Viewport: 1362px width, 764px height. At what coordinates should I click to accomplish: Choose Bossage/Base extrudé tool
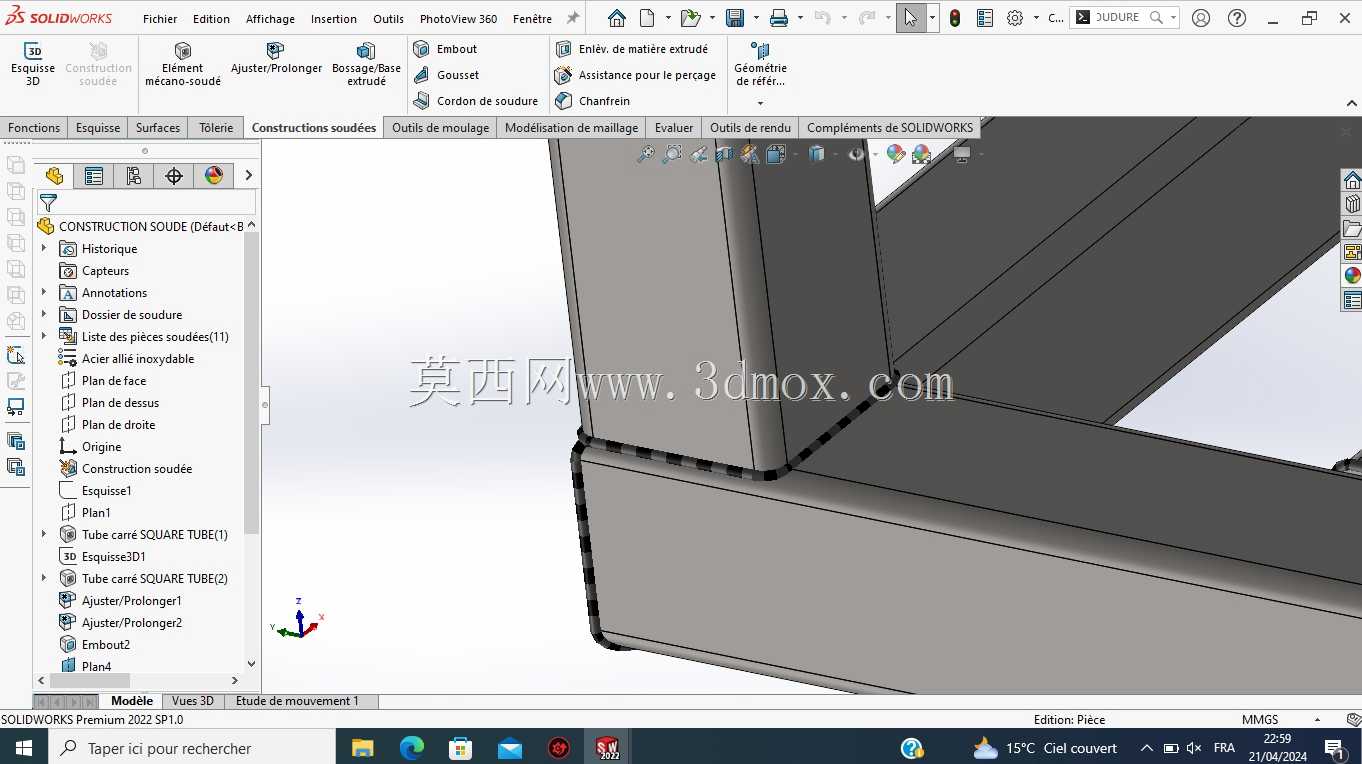pyautogui.click(x=366, y=64)
